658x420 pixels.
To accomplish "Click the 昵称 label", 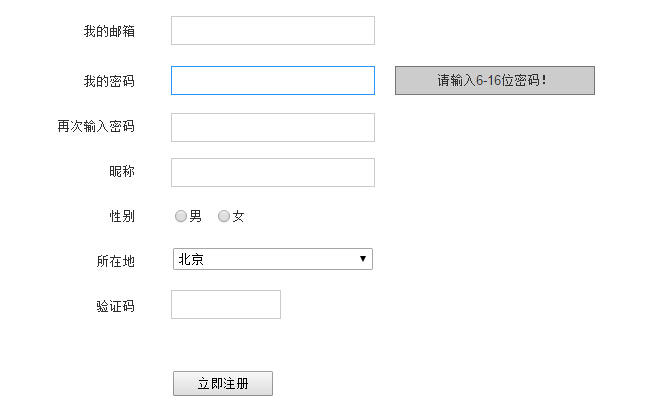I will (122, 172).
